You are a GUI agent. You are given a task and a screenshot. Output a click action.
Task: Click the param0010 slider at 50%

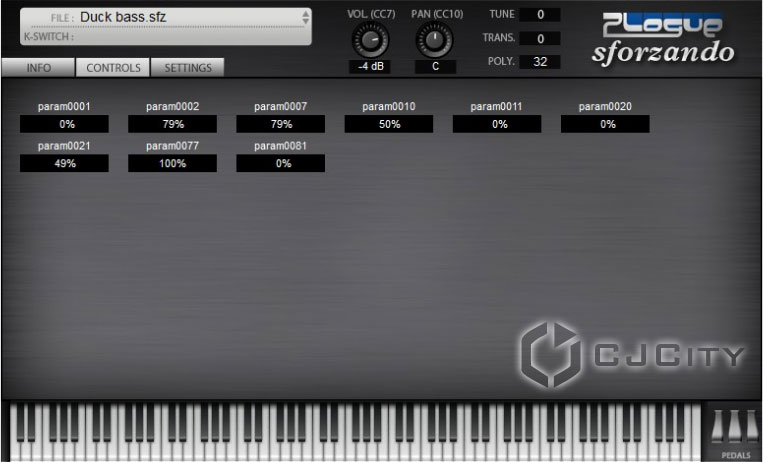click(389, 124)
